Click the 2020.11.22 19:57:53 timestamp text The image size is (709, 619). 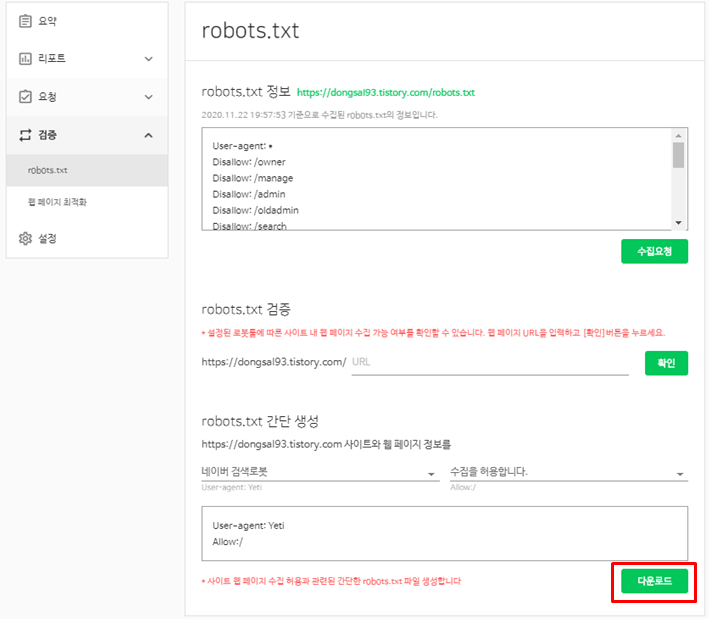244,115
